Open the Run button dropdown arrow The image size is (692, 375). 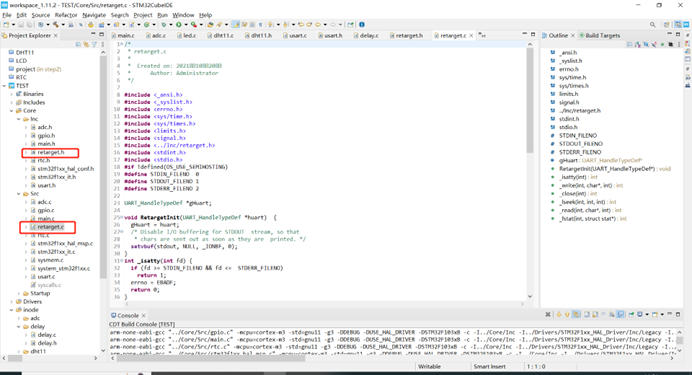(x=186, y=25)
